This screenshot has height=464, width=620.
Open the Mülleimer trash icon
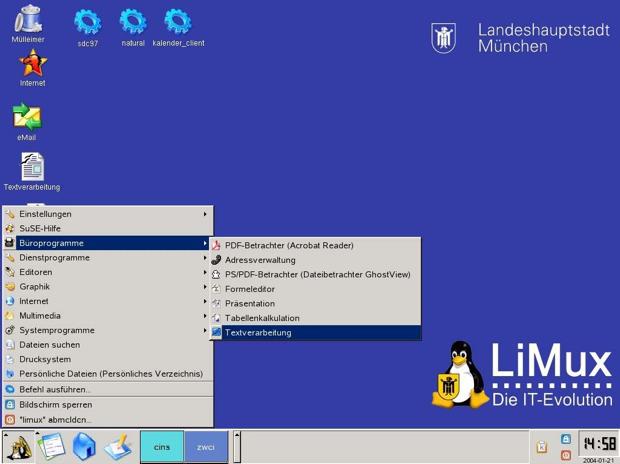pos(28,20)
